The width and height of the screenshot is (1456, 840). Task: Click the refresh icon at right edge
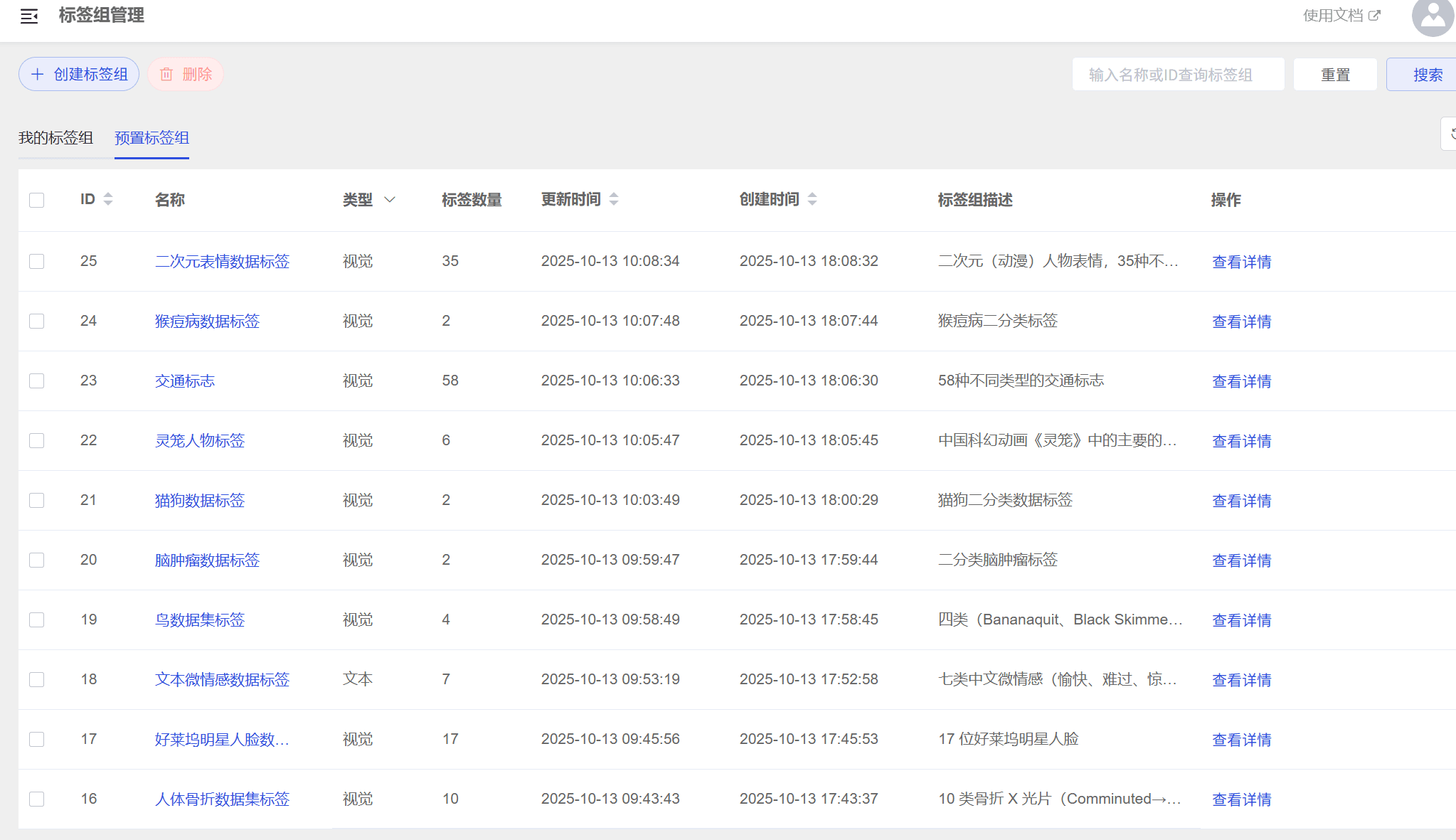(1451, 134)
